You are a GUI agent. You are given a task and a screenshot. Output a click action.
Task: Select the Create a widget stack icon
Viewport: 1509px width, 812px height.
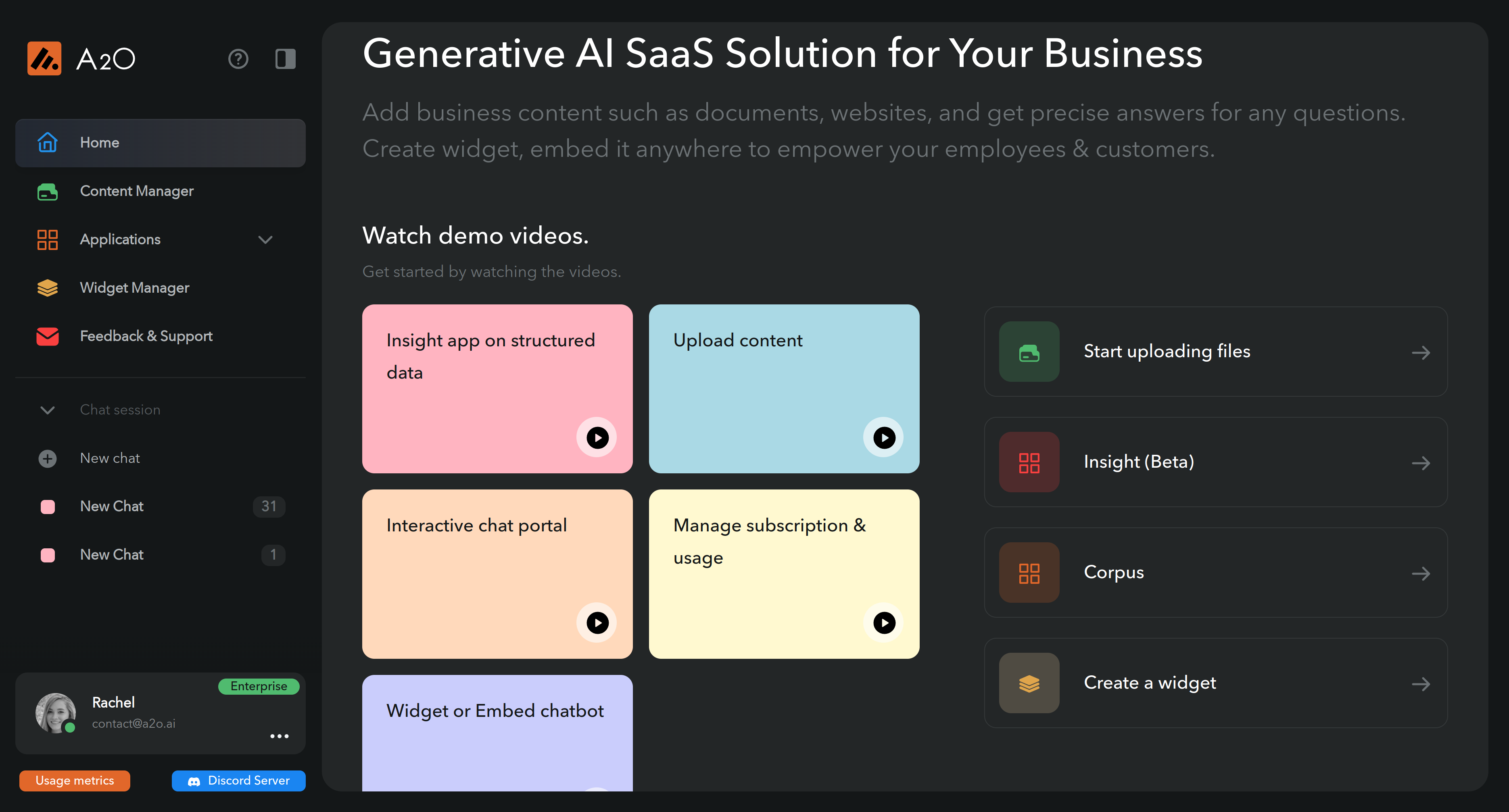[x=1029, y=683]
